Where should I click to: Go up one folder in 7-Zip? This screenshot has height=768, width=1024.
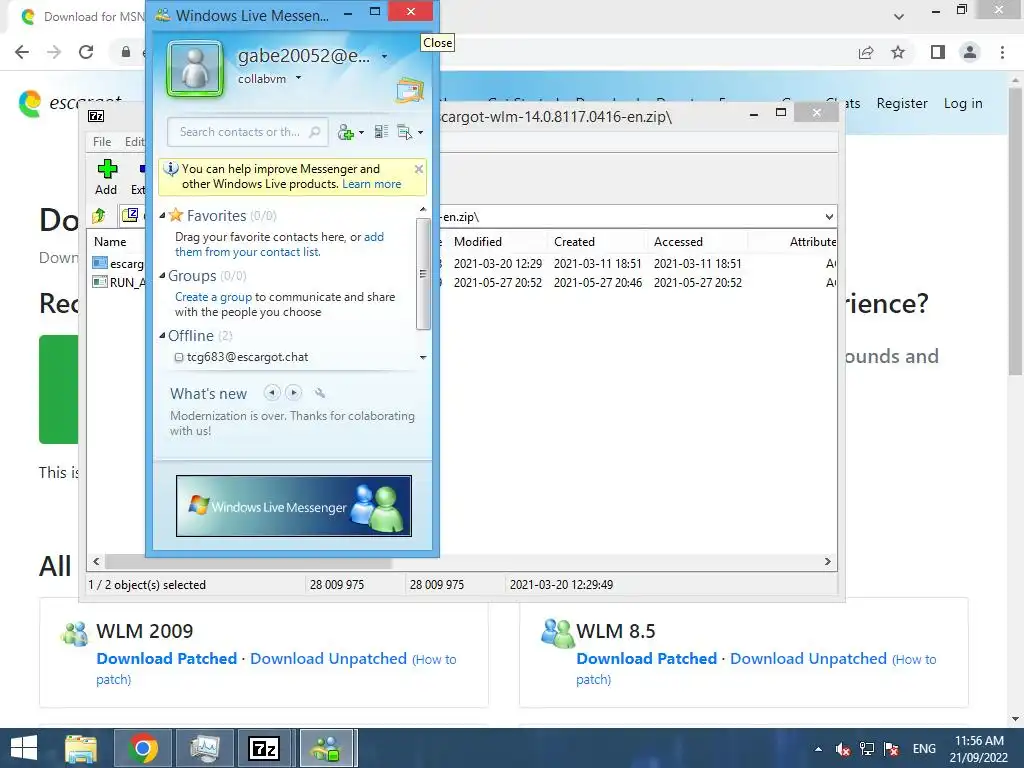coord(99,216)
